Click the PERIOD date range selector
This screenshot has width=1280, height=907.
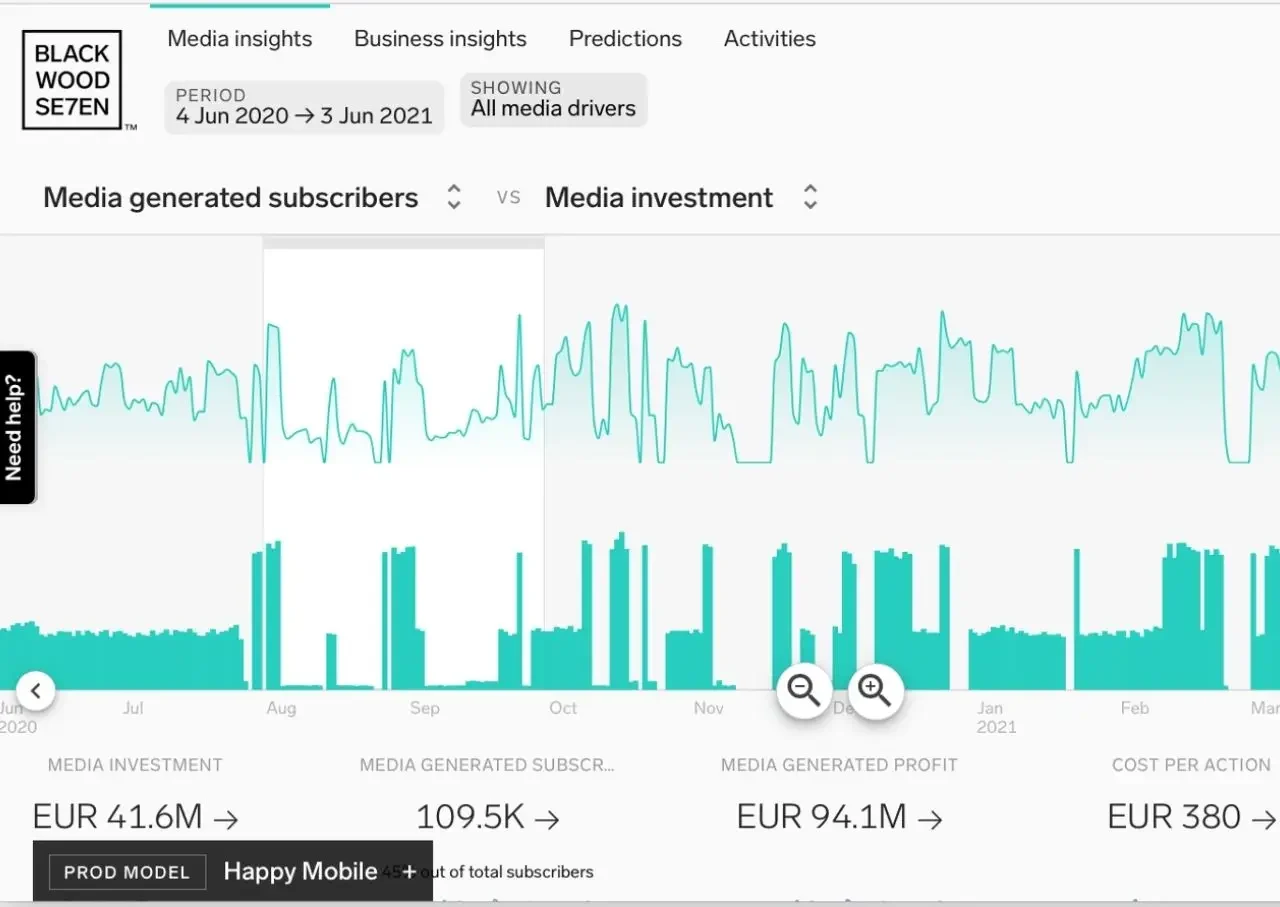[303, 105]
